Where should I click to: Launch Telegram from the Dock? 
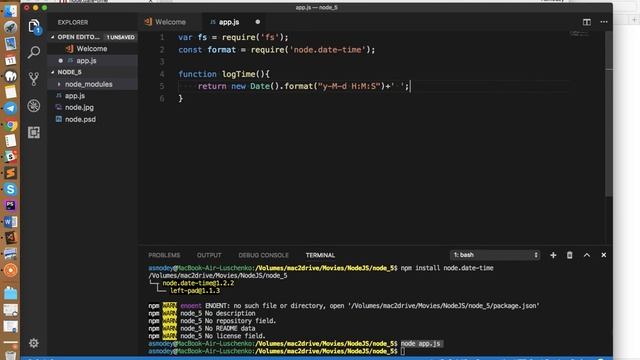click(x=11, y=108)
